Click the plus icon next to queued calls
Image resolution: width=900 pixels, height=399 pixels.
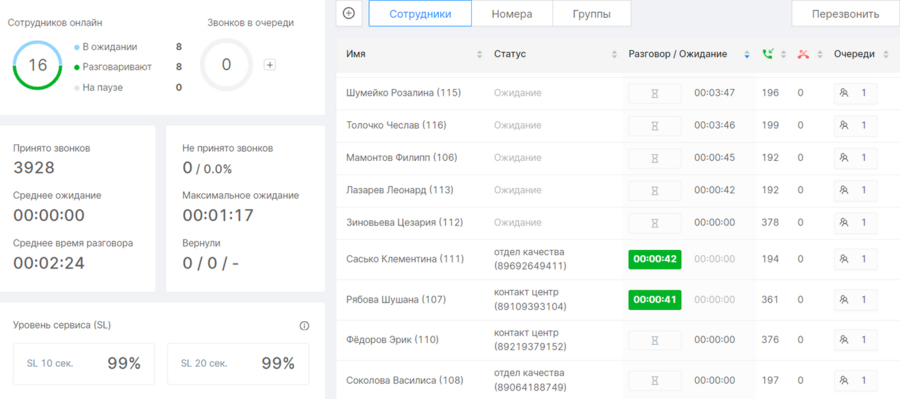tap(270, 65)
